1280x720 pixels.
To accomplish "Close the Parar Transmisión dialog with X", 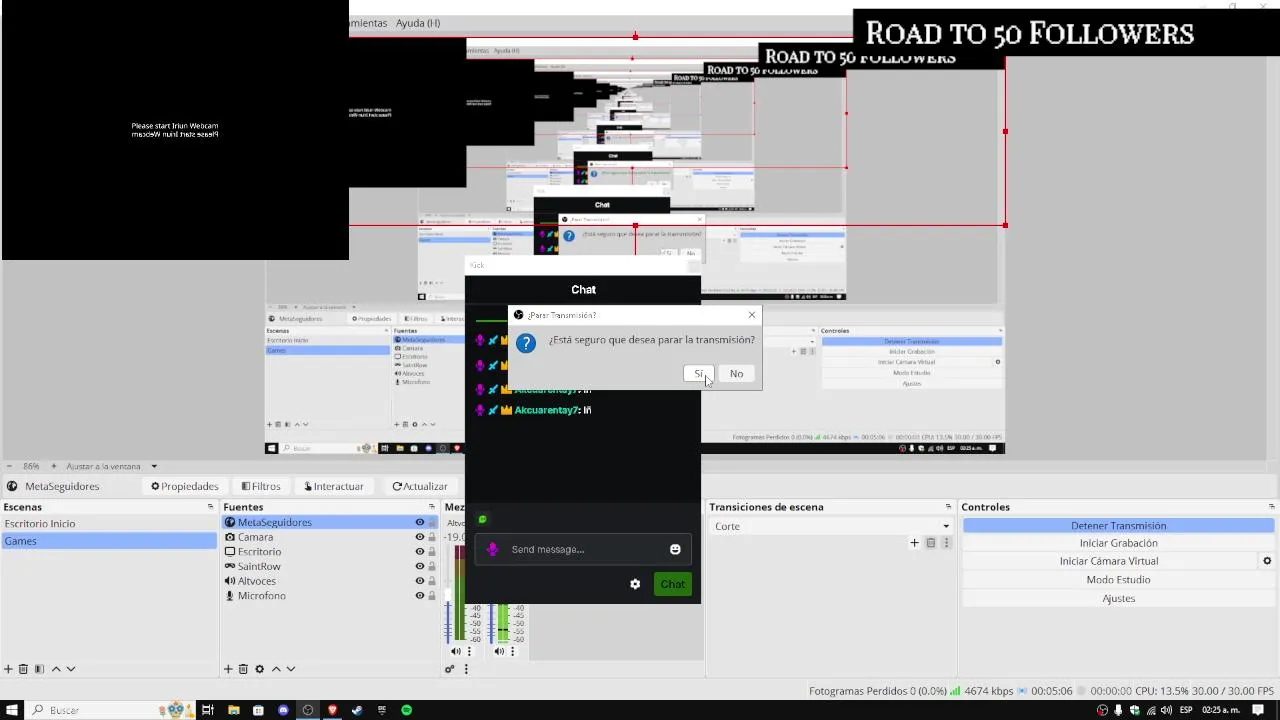I will click(752, 315).
